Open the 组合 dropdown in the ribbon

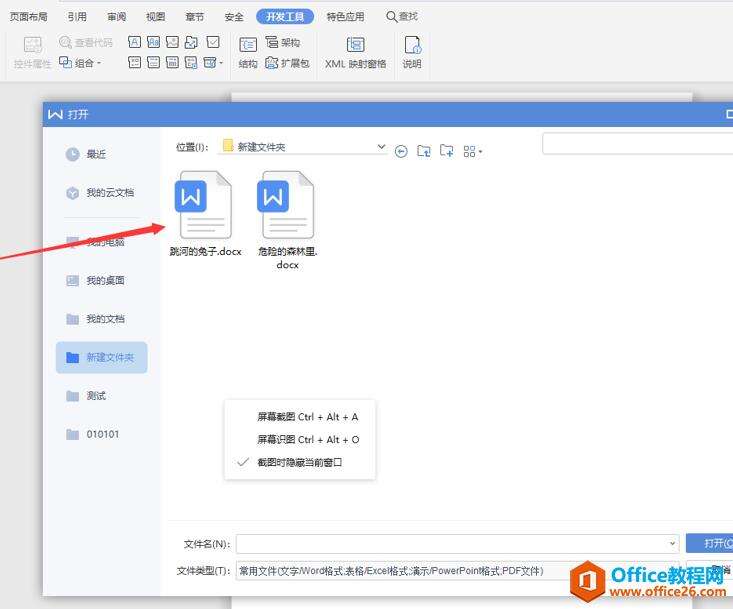tap(81, 63)
